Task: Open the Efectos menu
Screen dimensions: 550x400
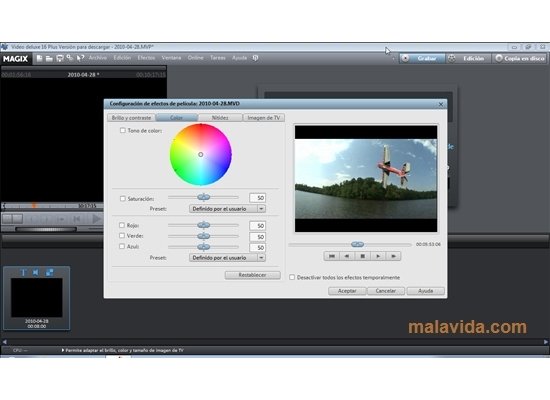Action: [146, 58]
